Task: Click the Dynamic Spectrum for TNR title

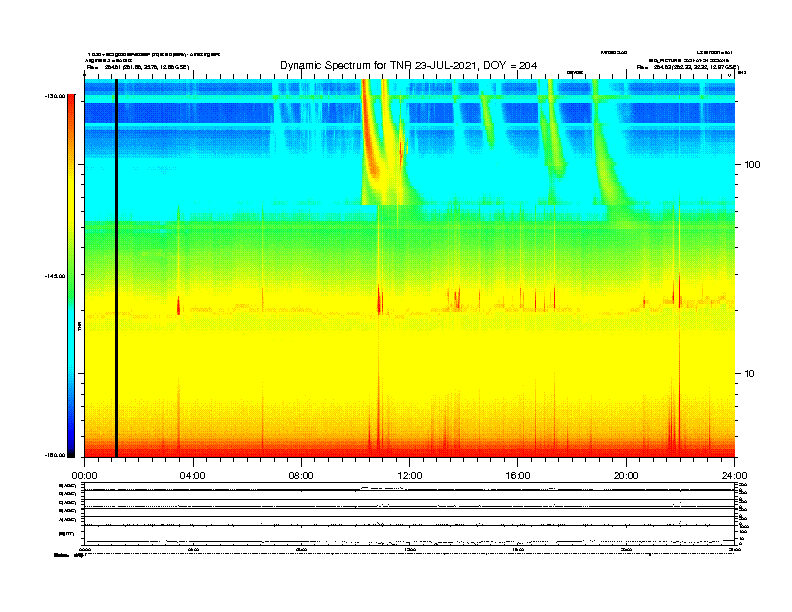Action: click(408, 65)
